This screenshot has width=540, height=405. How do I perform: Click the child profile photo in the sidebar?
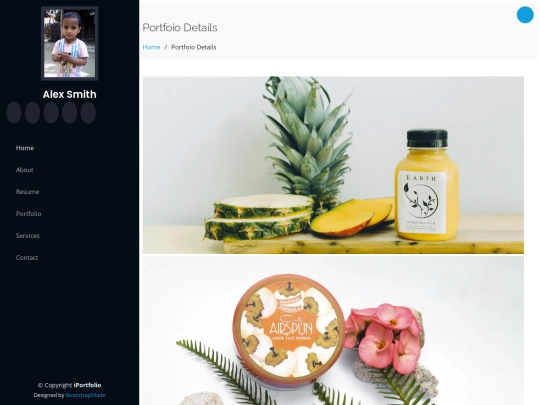click(x=70, y=43)
